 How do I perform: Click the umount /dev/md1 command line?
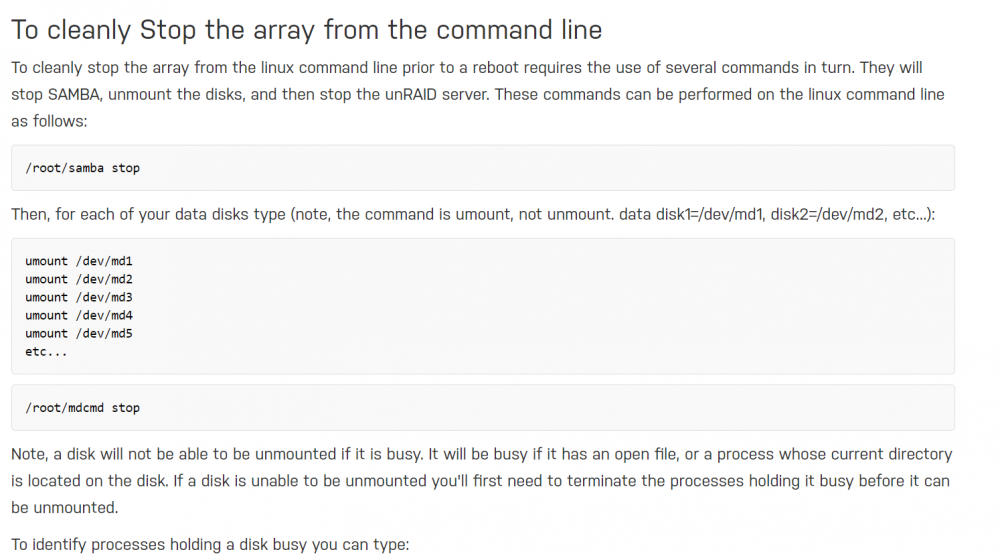click(79, 261)
